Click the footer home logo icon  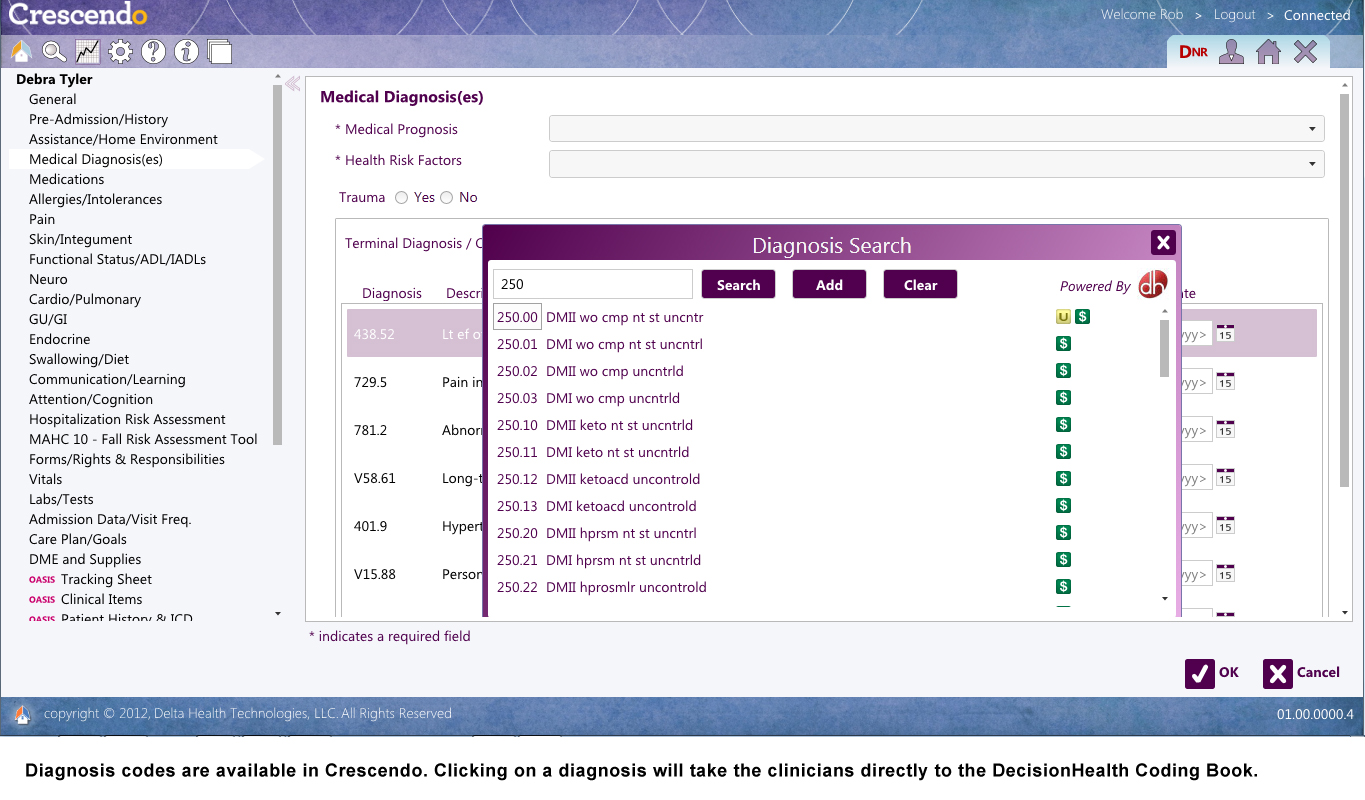(21, 714)
